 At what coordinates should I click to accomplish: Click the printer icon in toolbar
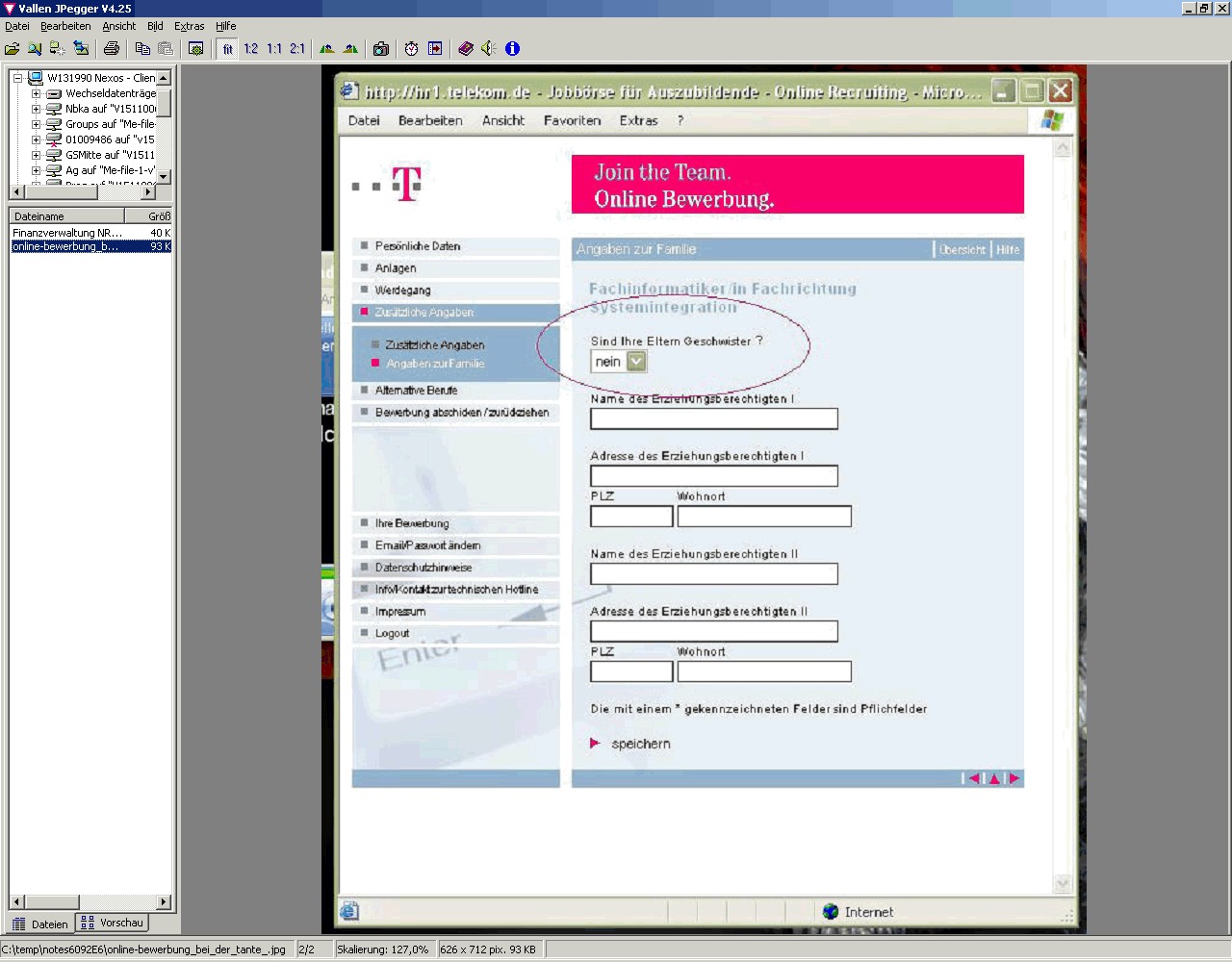tap(112, 48)
